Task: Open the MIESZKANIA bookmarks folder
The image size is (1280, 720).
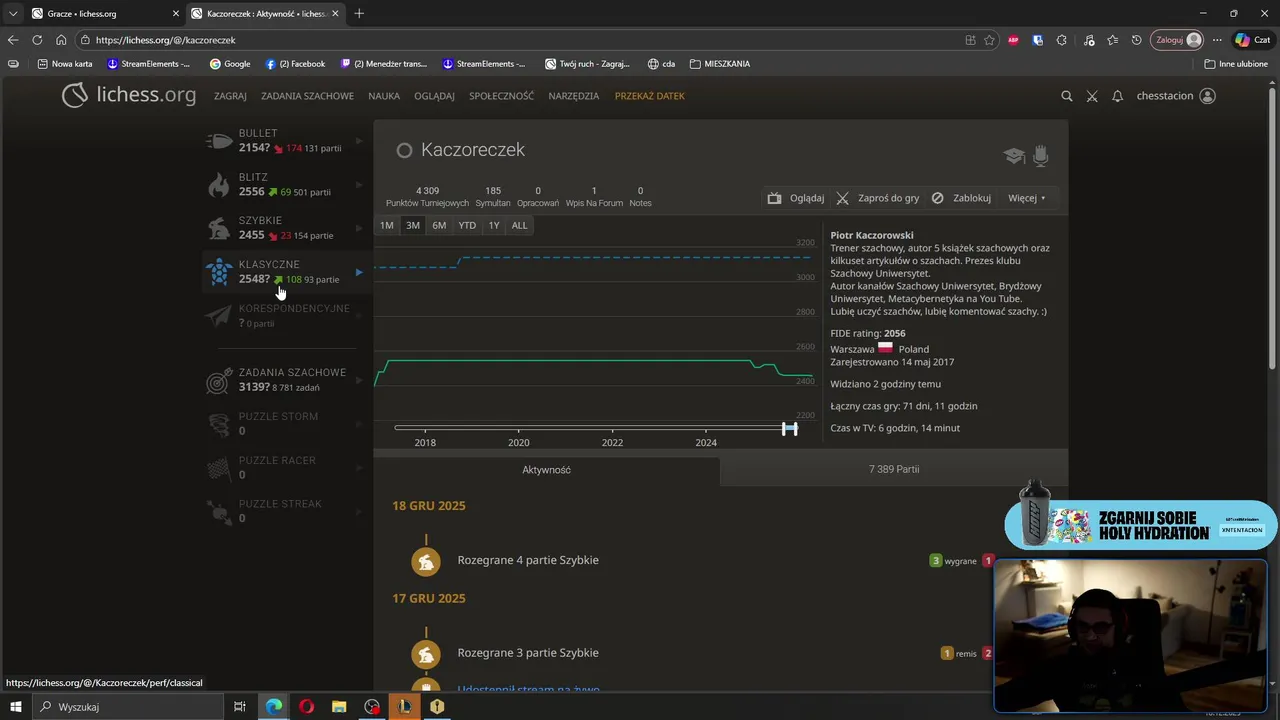Action: click(x=720, y=64)
